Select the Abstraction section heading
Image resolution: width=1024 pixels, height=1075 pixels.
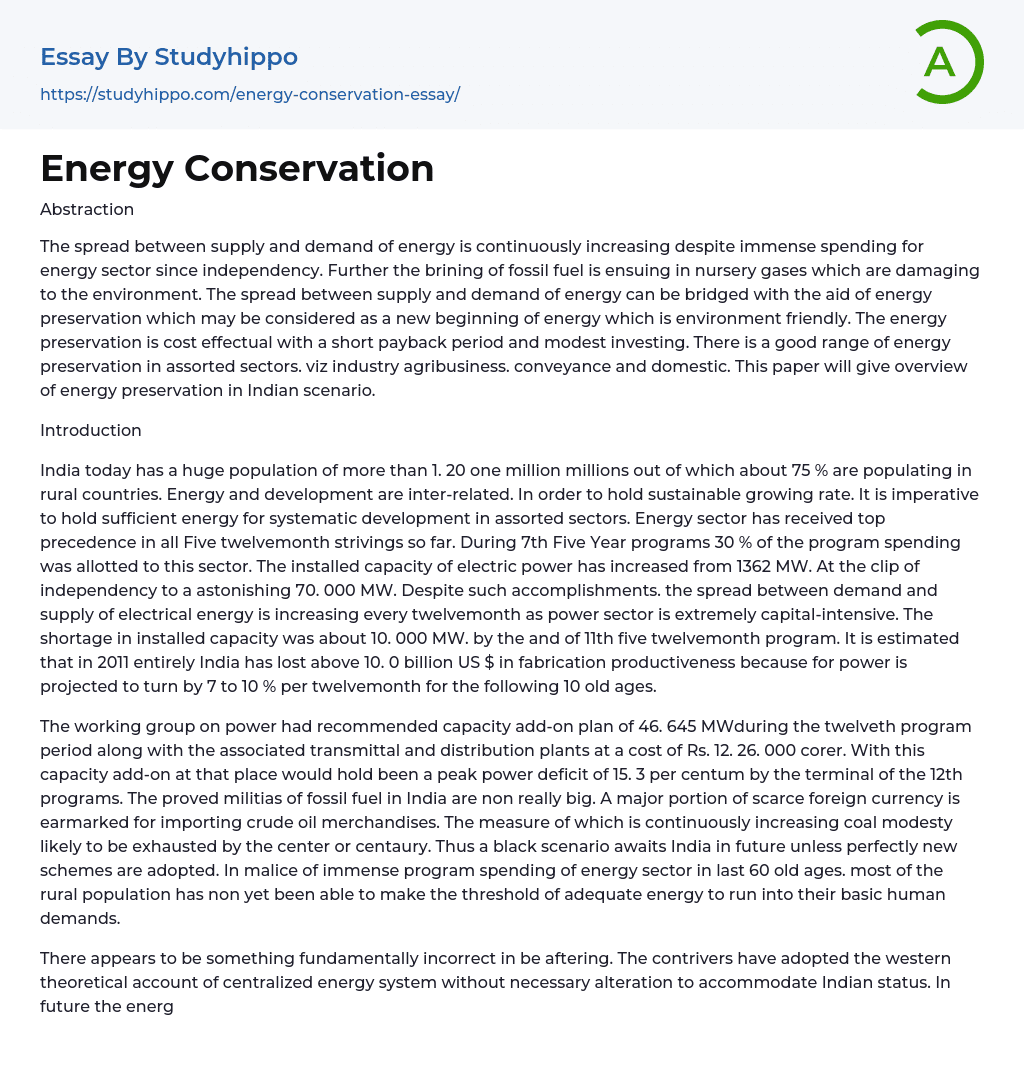point(87,210)
